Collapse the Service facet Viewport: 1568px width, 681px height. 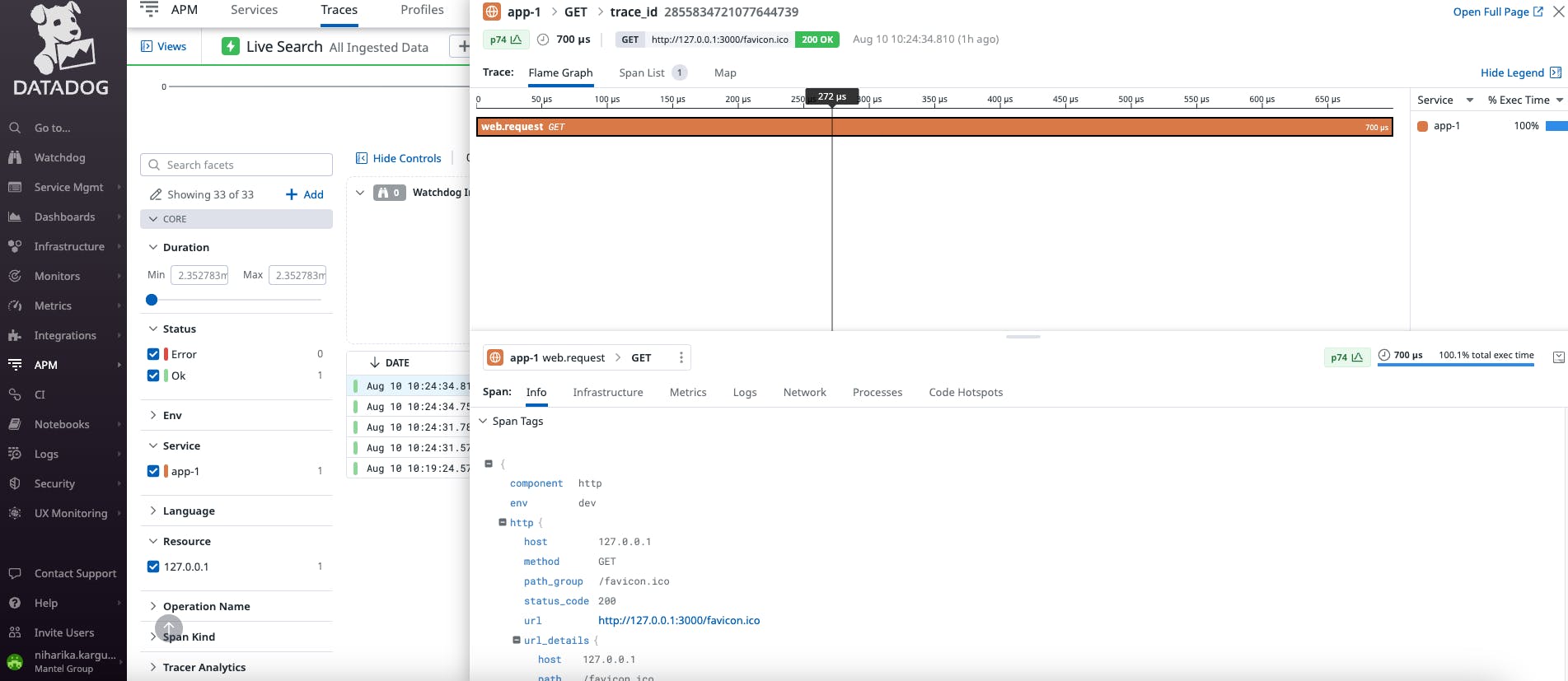coord(153,445)
